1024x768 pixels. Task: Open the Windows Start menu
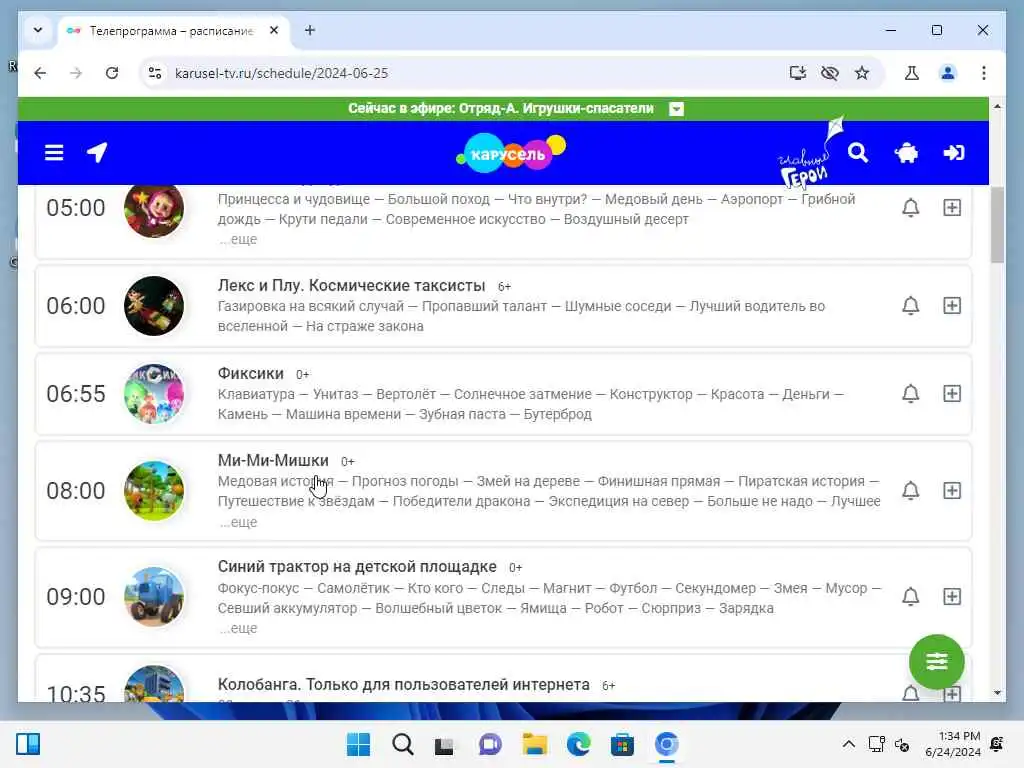[x=358, y=744]
